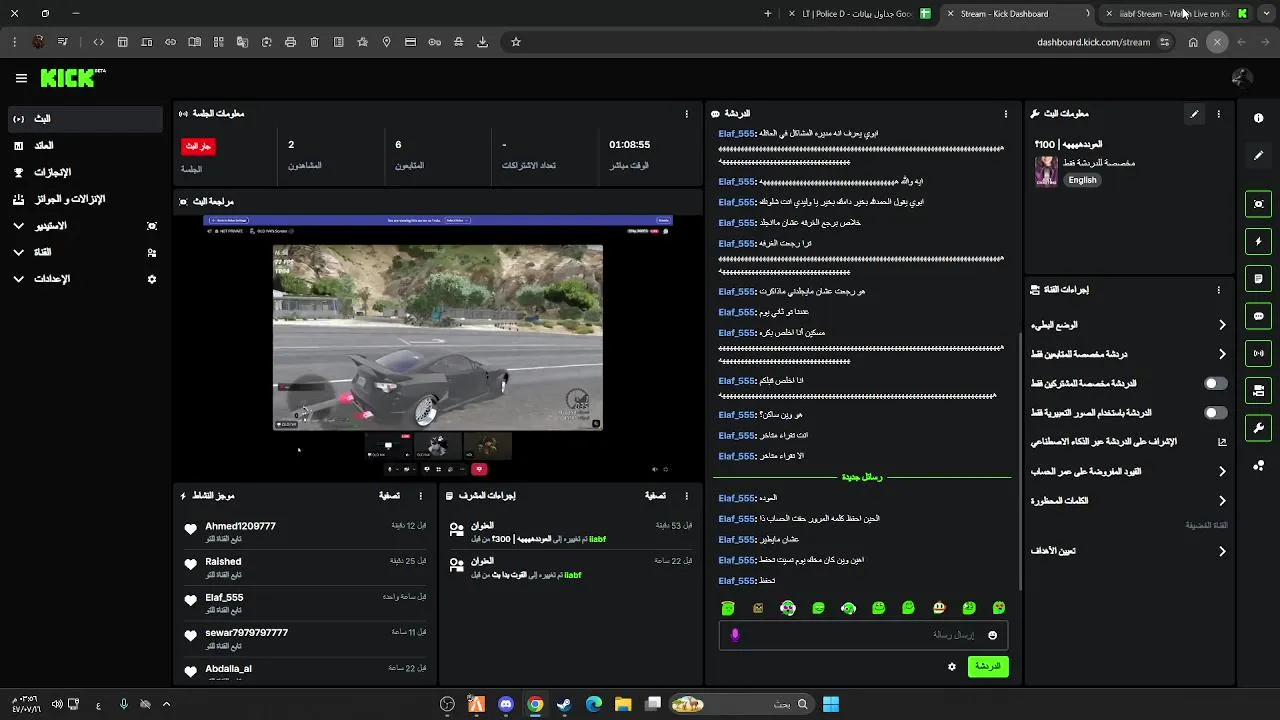Open chat settings gear icon
The image size is (1280, 720).
point(952,666)
